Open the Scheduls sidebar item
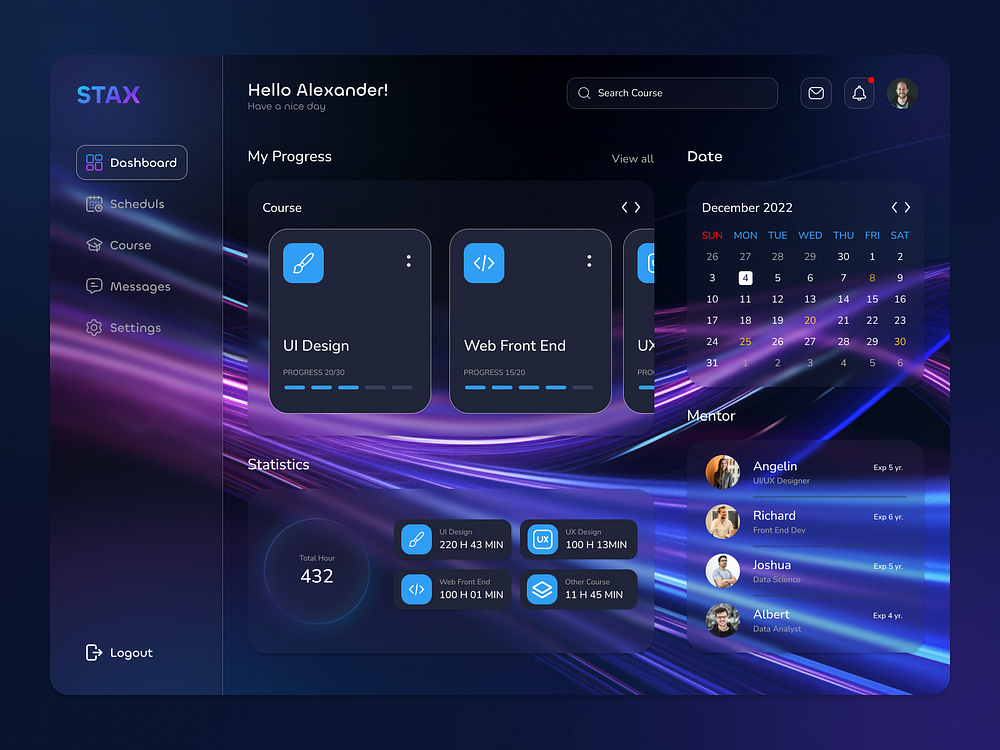Viewport: 1000px width, 750px height. (x=126, y=204)
